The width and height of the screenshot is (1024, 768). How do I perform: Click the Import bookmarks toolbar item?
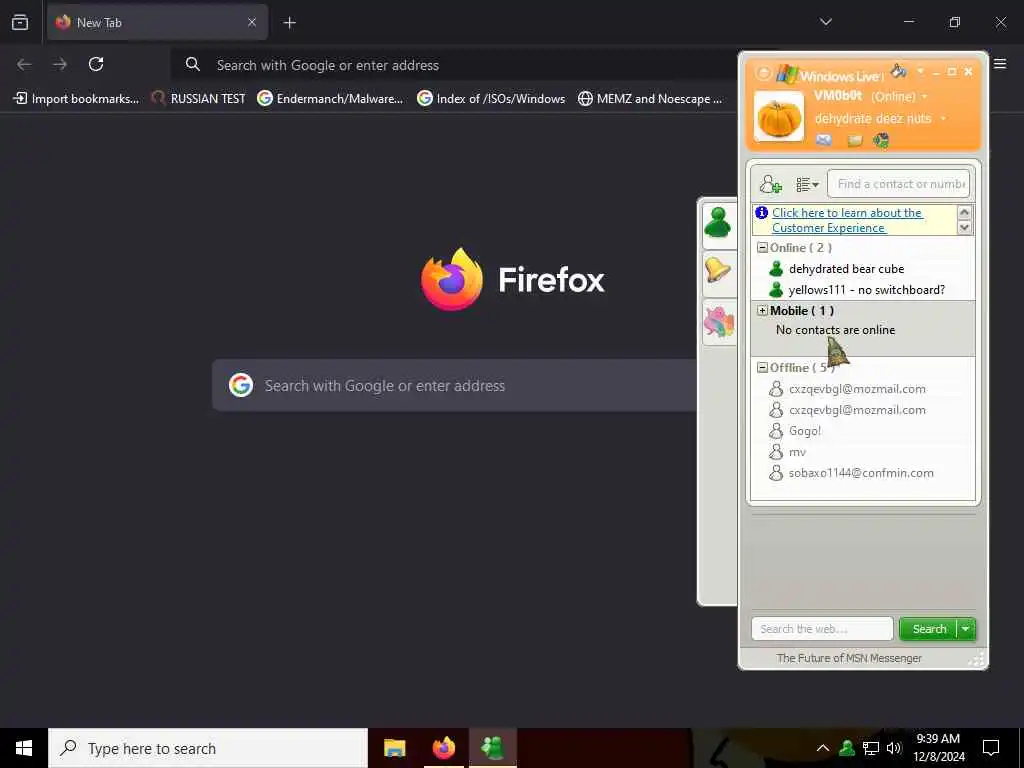(x=76, y=99)
